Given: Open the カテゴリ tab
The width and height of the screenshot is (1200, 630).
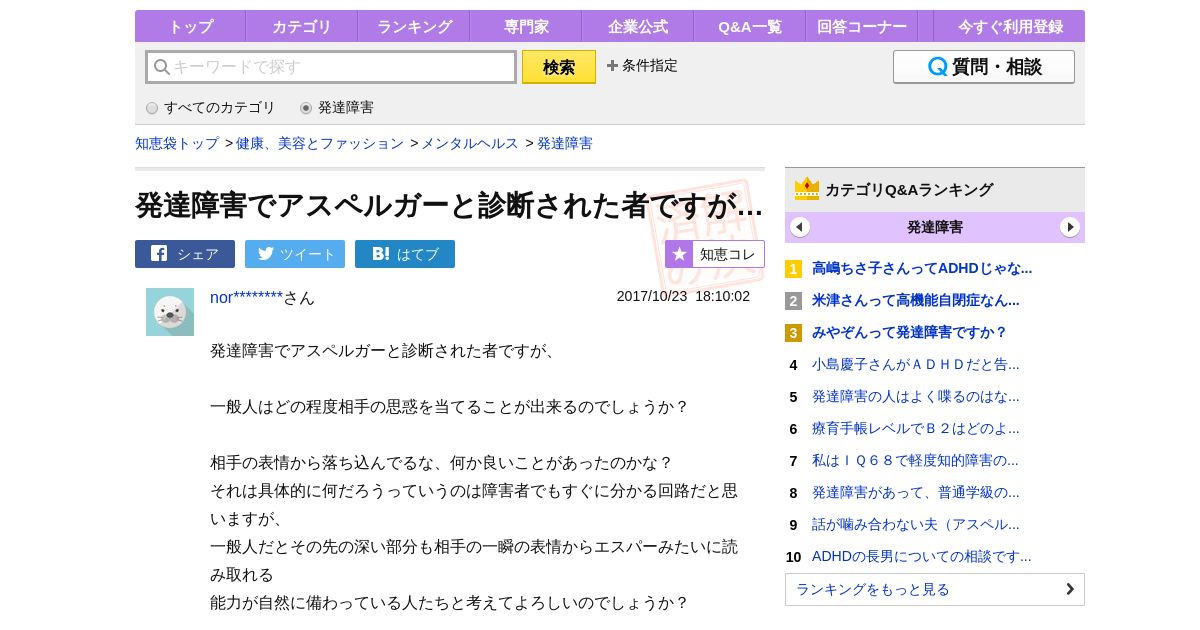Looking at the screenshot, I should [302, 26].
